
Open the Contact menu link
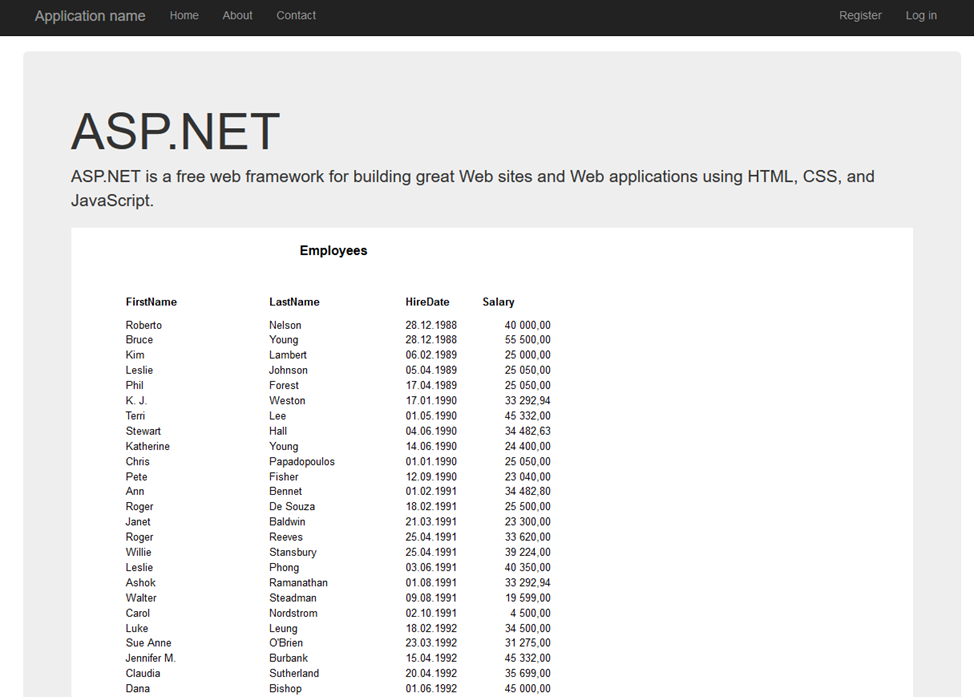coord(296,16)
